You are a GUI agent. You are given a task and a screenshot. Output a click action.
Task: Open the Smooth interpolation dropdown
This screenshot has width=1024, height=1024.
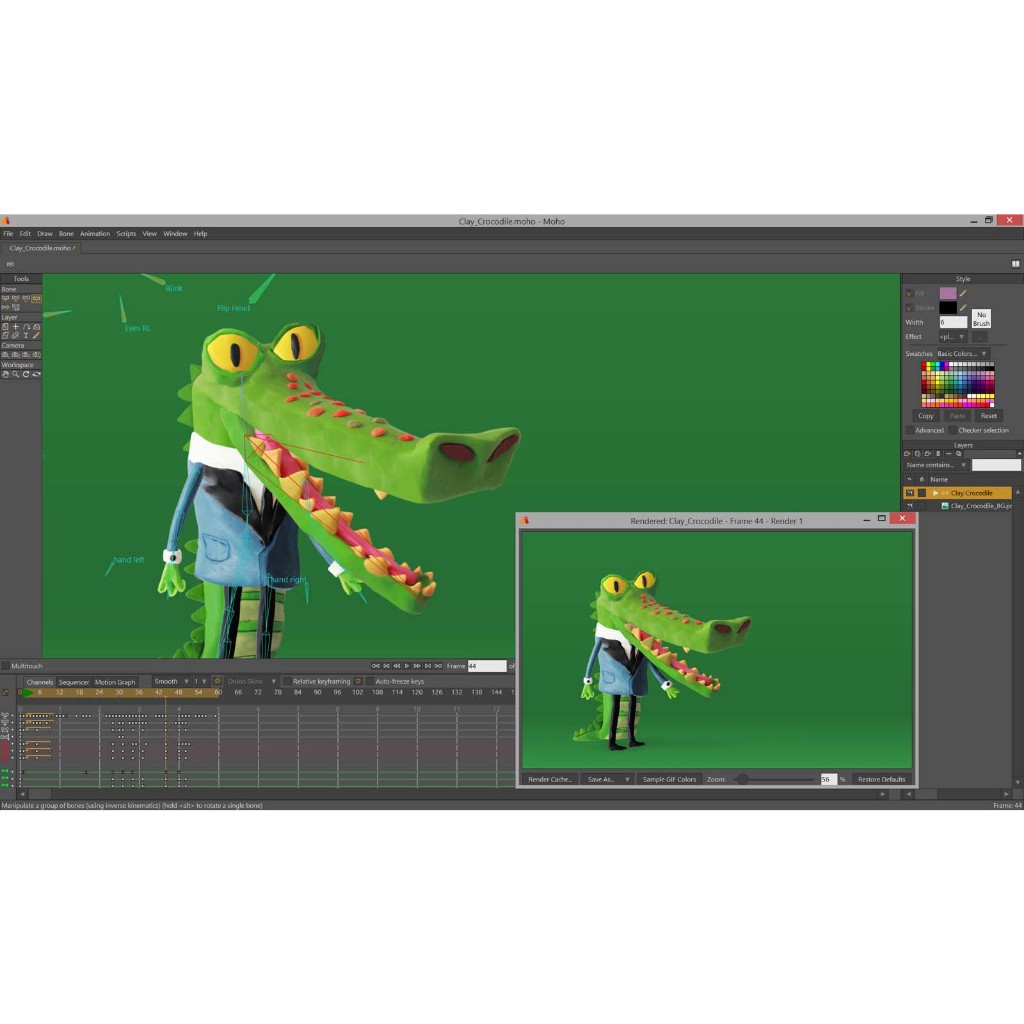(172, 682)
